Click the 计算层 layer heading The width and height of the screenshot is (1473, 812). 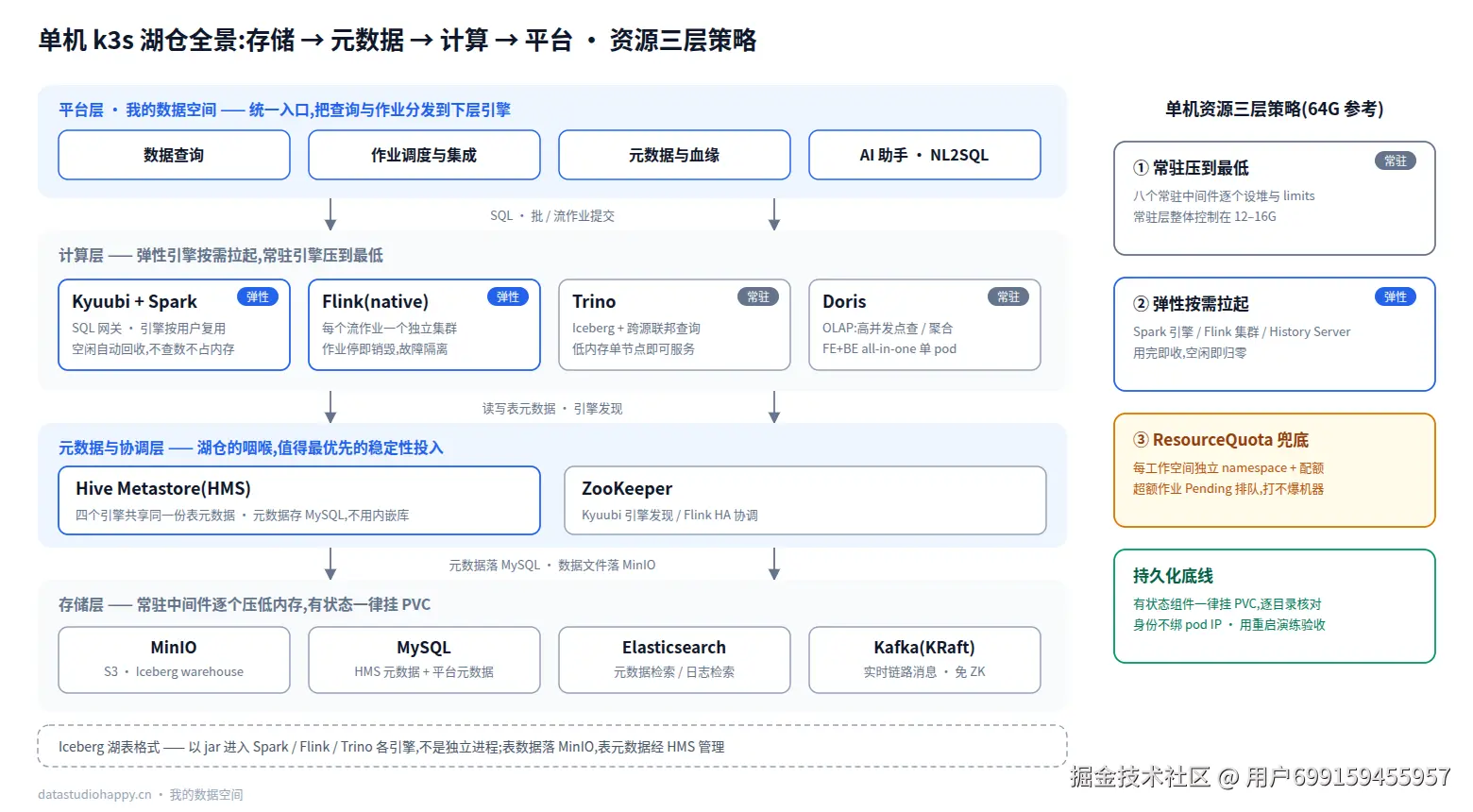tap(221, 255)
